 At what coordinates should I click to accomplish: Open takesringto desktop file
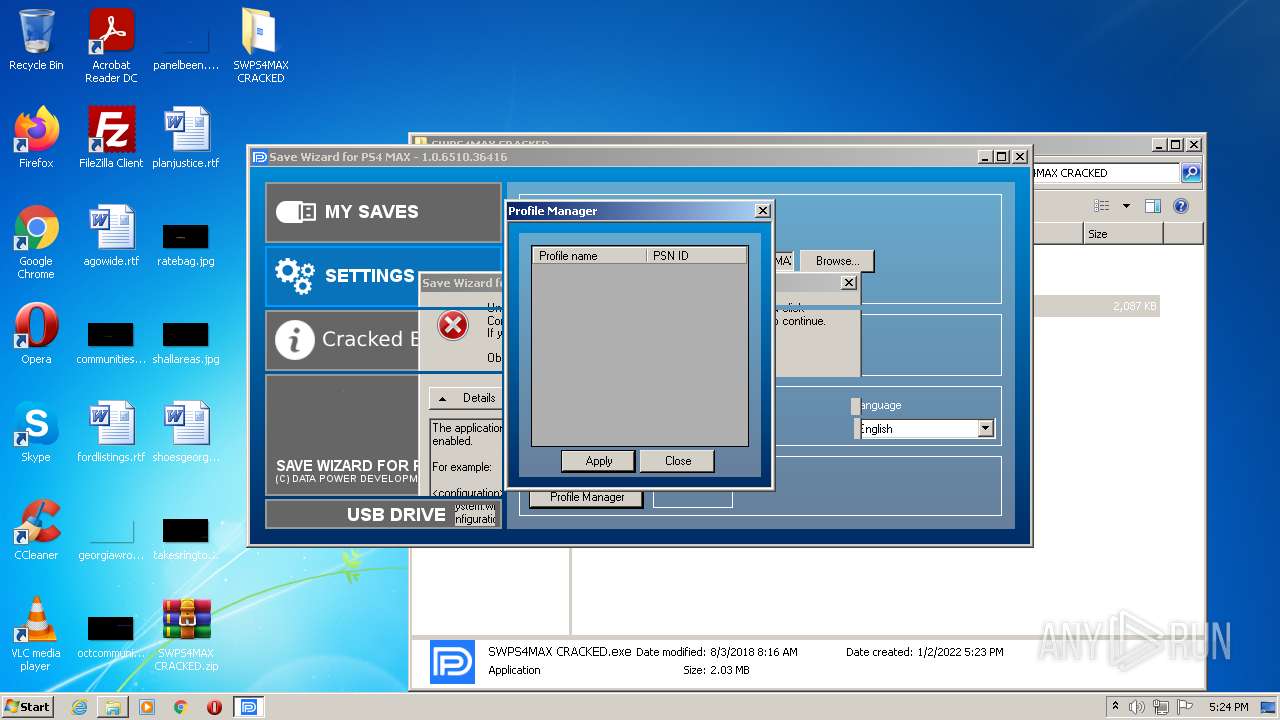point(186,539)
